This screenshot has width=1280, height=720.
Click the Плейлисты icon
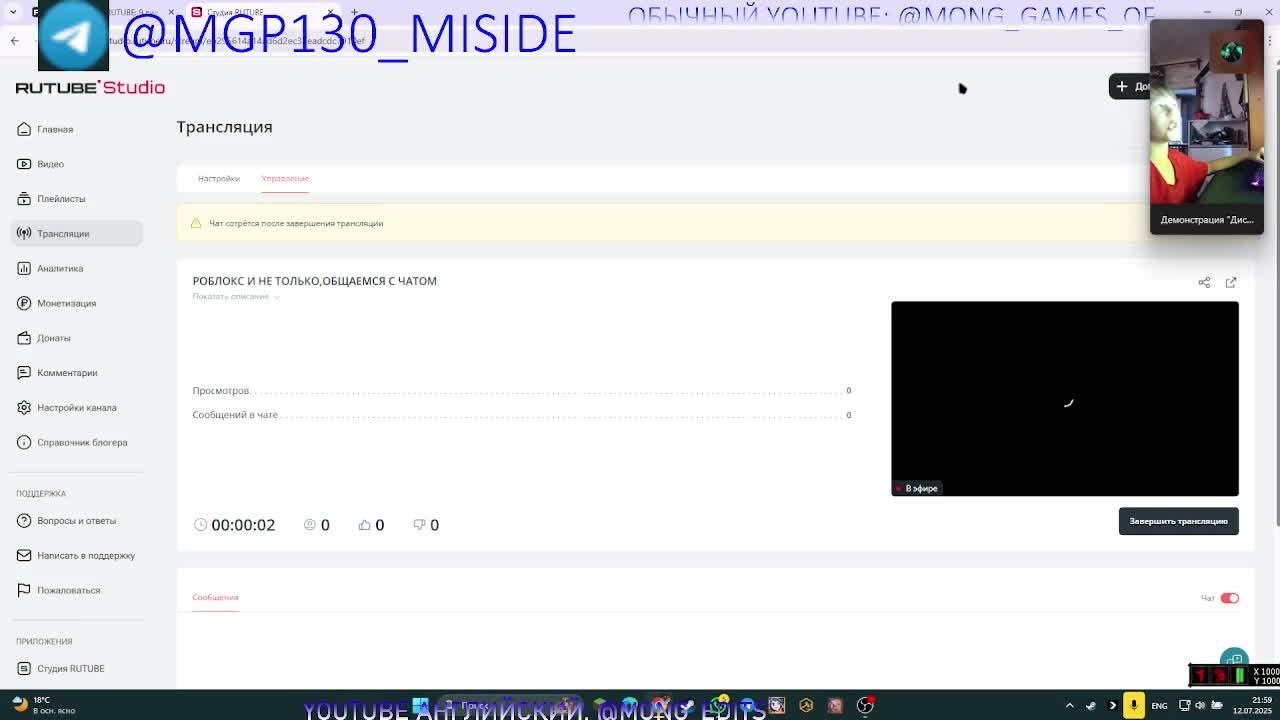[x=24, y=199]
